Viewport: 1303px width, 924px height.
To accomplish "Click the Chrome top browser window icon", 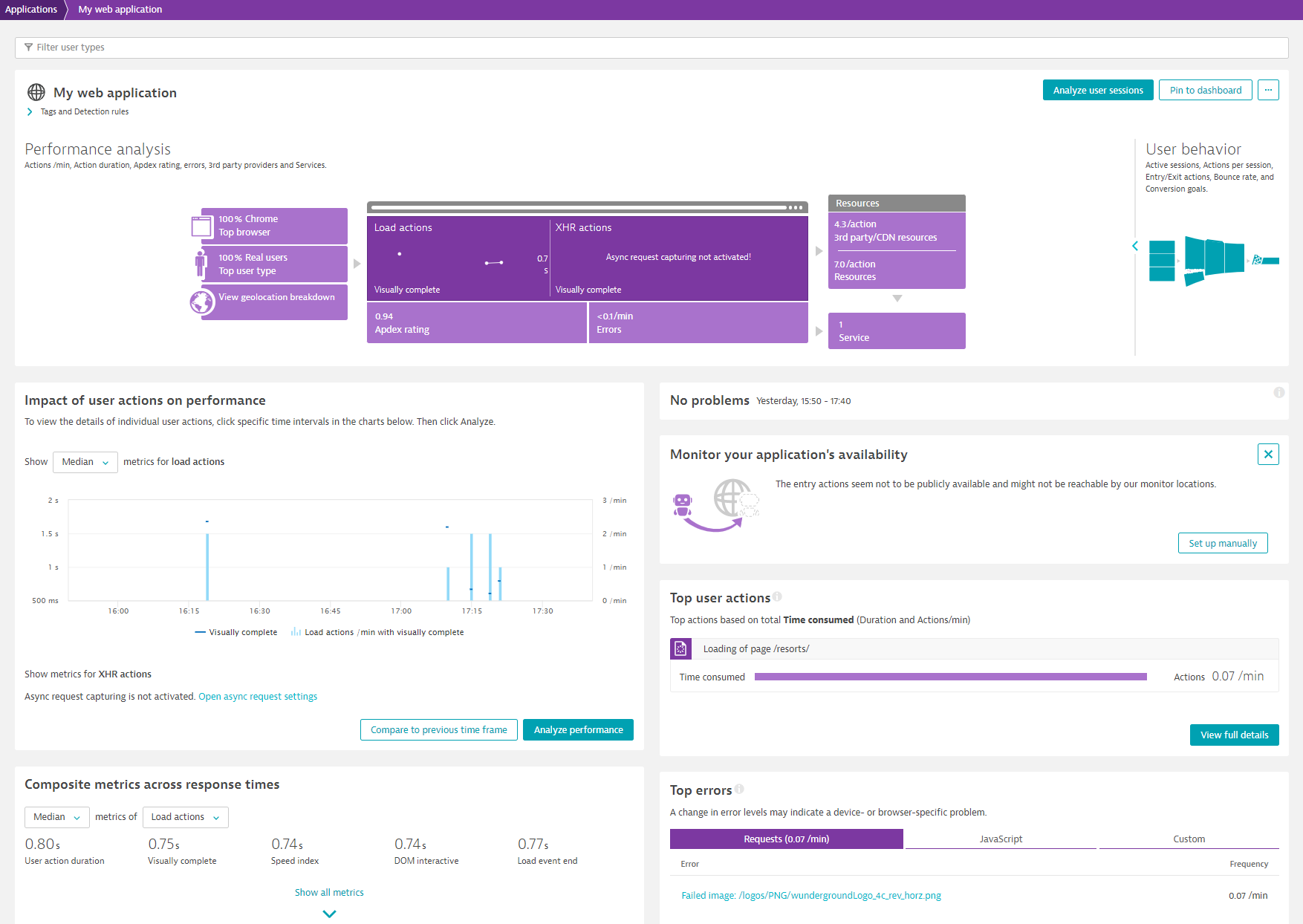I will pyautogui.click(x=201, y=226).
